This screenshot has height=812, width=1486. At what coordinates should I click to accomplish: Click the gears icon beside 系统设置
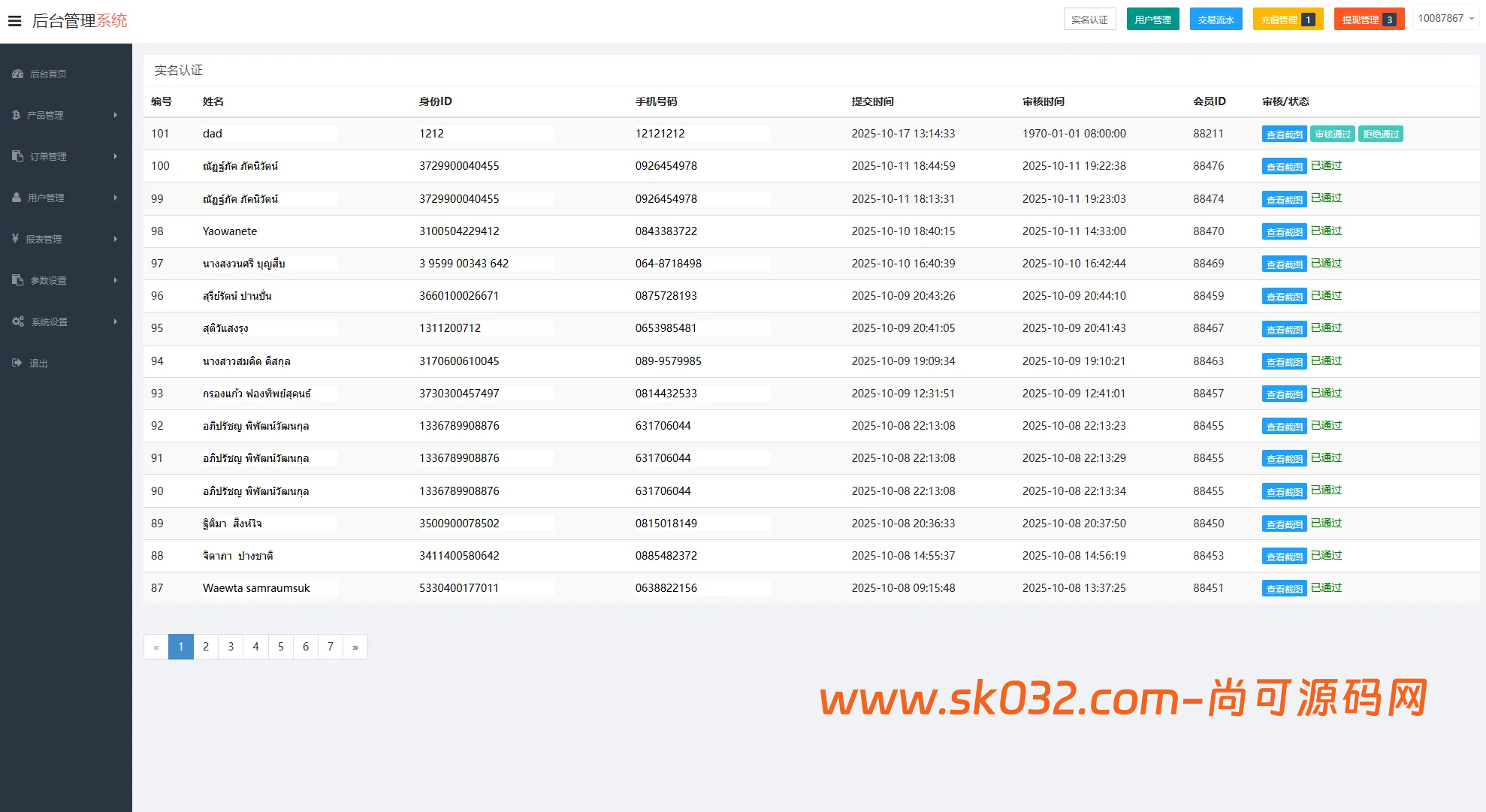(18, 321)
